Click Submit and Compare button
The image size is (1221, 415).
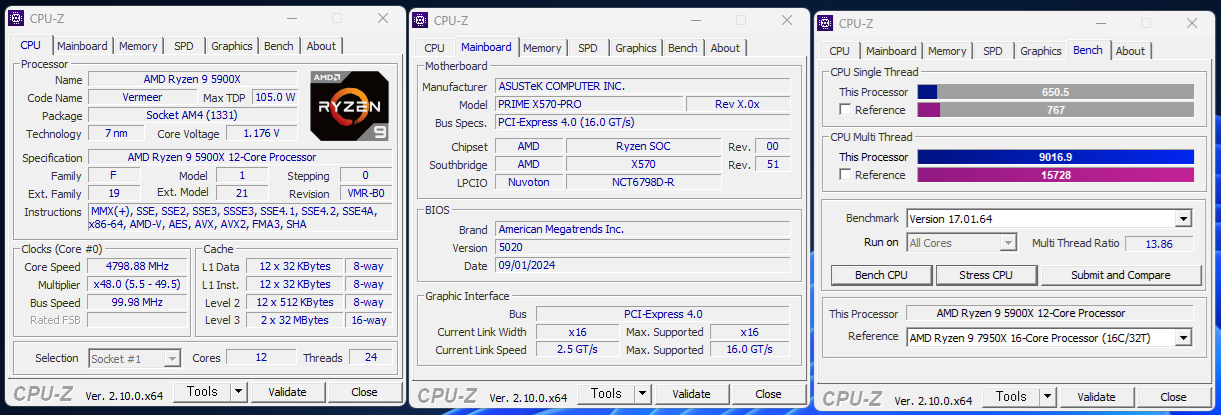click(1120, 275)
